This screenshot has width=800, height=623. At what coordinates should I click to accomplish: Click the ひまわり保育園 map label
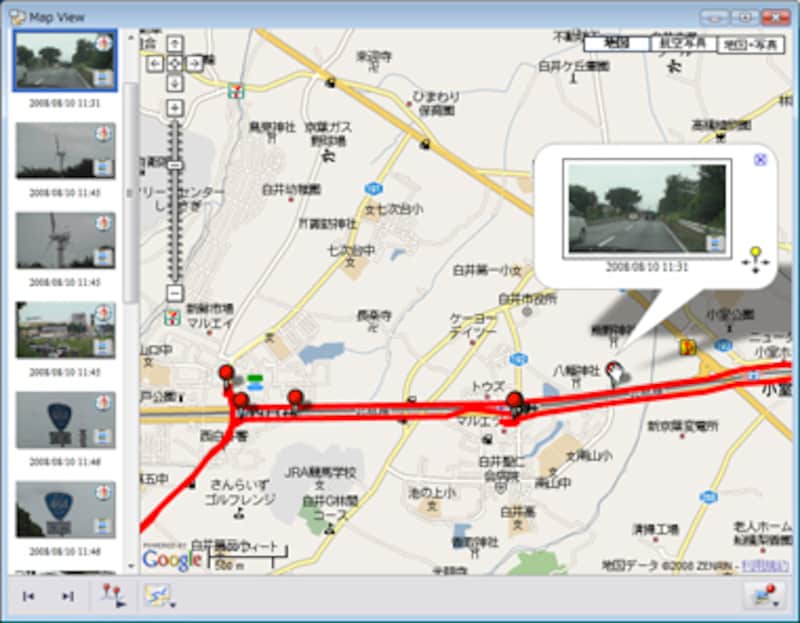click(436, 103)
